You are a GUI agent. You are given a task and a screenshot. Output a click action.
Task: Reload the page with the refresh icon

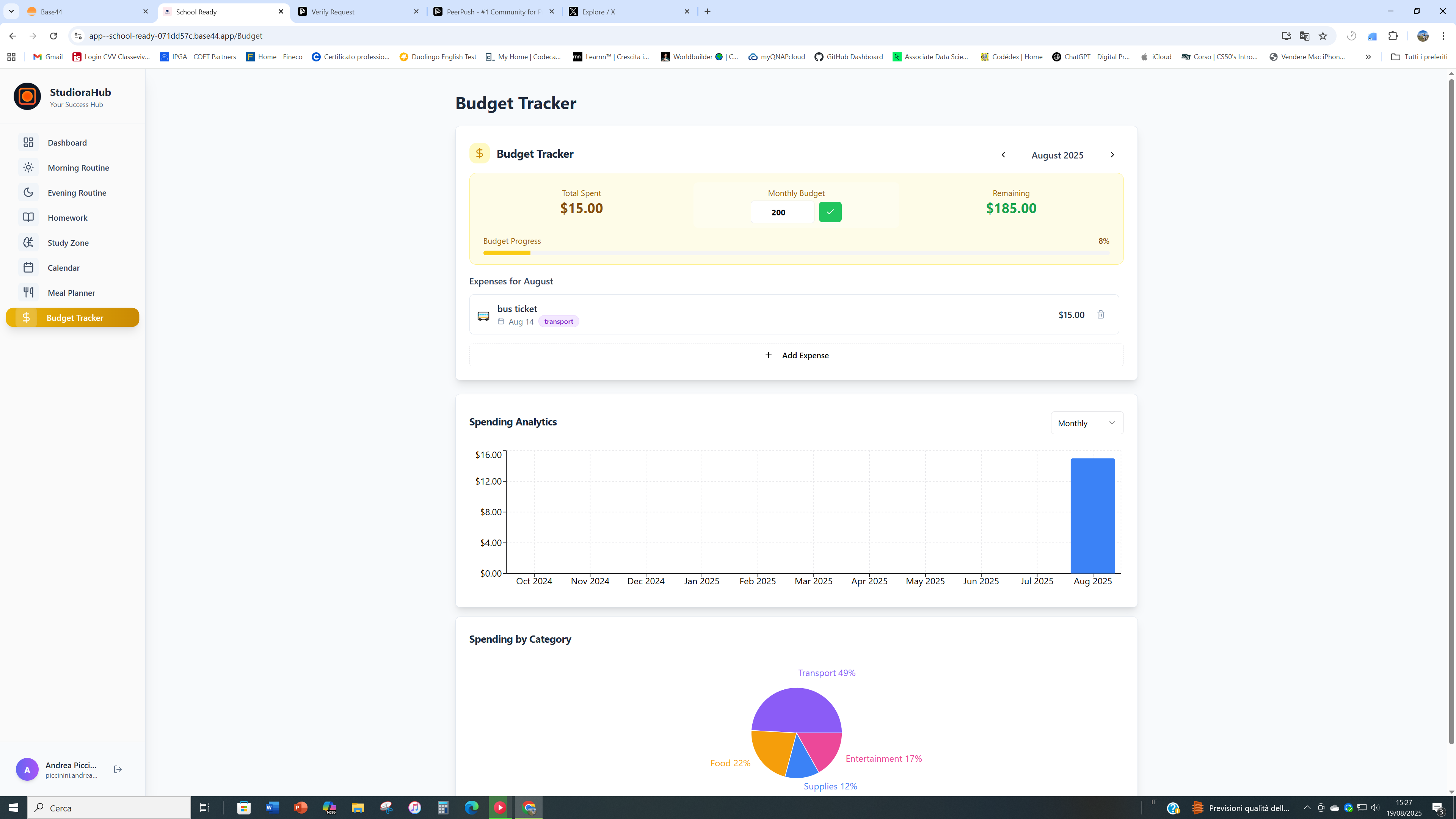[x=53, y=36]
